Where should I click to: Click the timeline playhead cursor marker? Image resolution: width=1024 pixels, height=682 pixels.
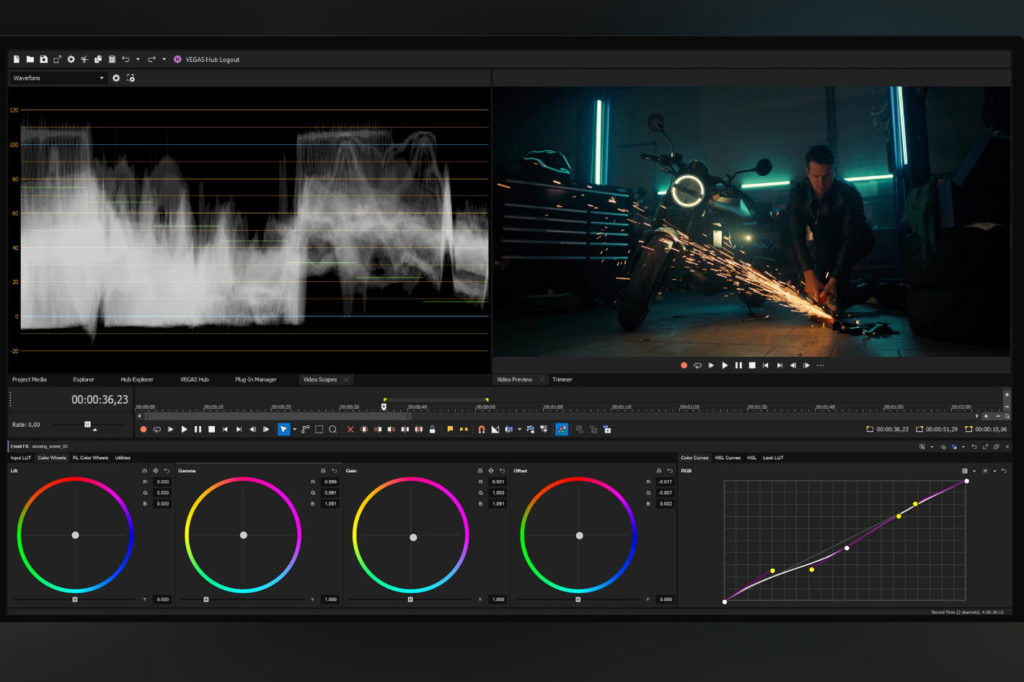click(384, 406)
